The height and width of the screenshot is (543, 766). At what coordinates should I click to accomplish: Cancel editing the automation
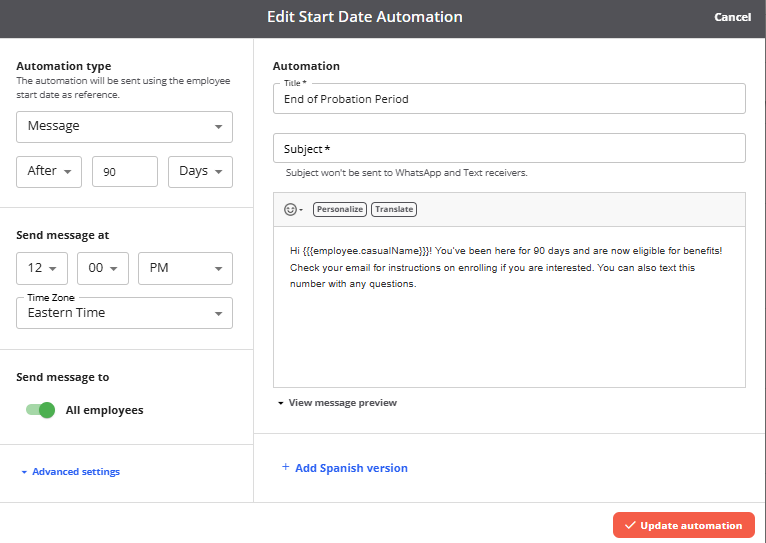732,17
